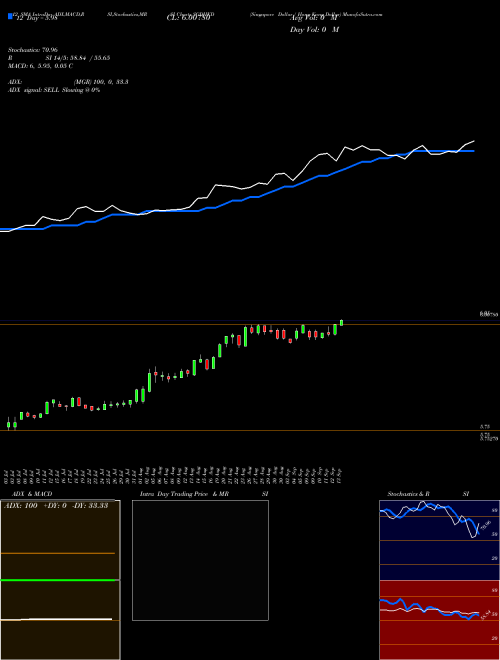Viewport: 500px width, 660px height.
Task: Click 'Intra Day Trading Price & MR' title
Action: point(184,494)
